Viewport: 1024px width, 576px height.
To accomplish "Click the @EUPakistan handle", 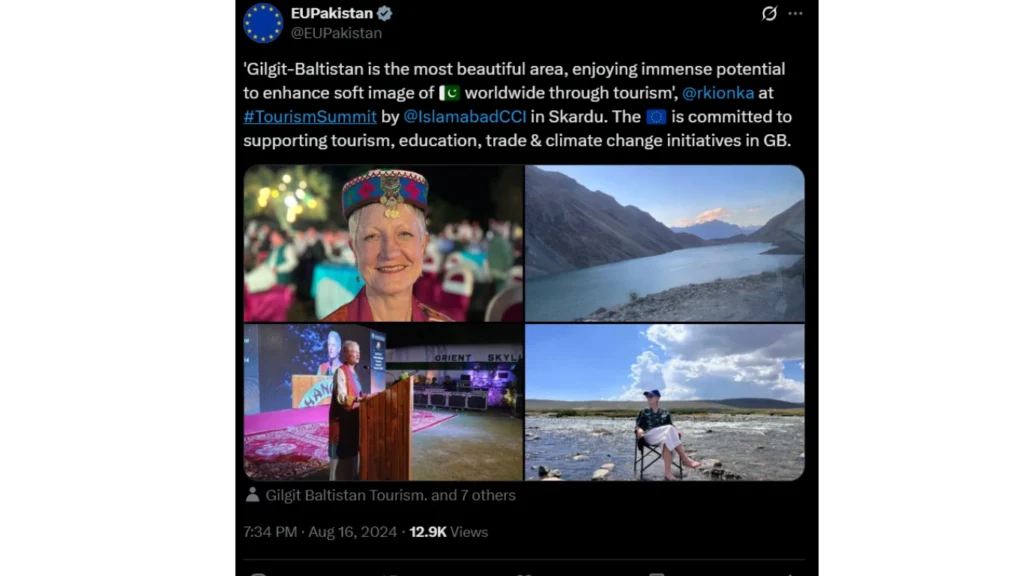I will tap(336, 33).
